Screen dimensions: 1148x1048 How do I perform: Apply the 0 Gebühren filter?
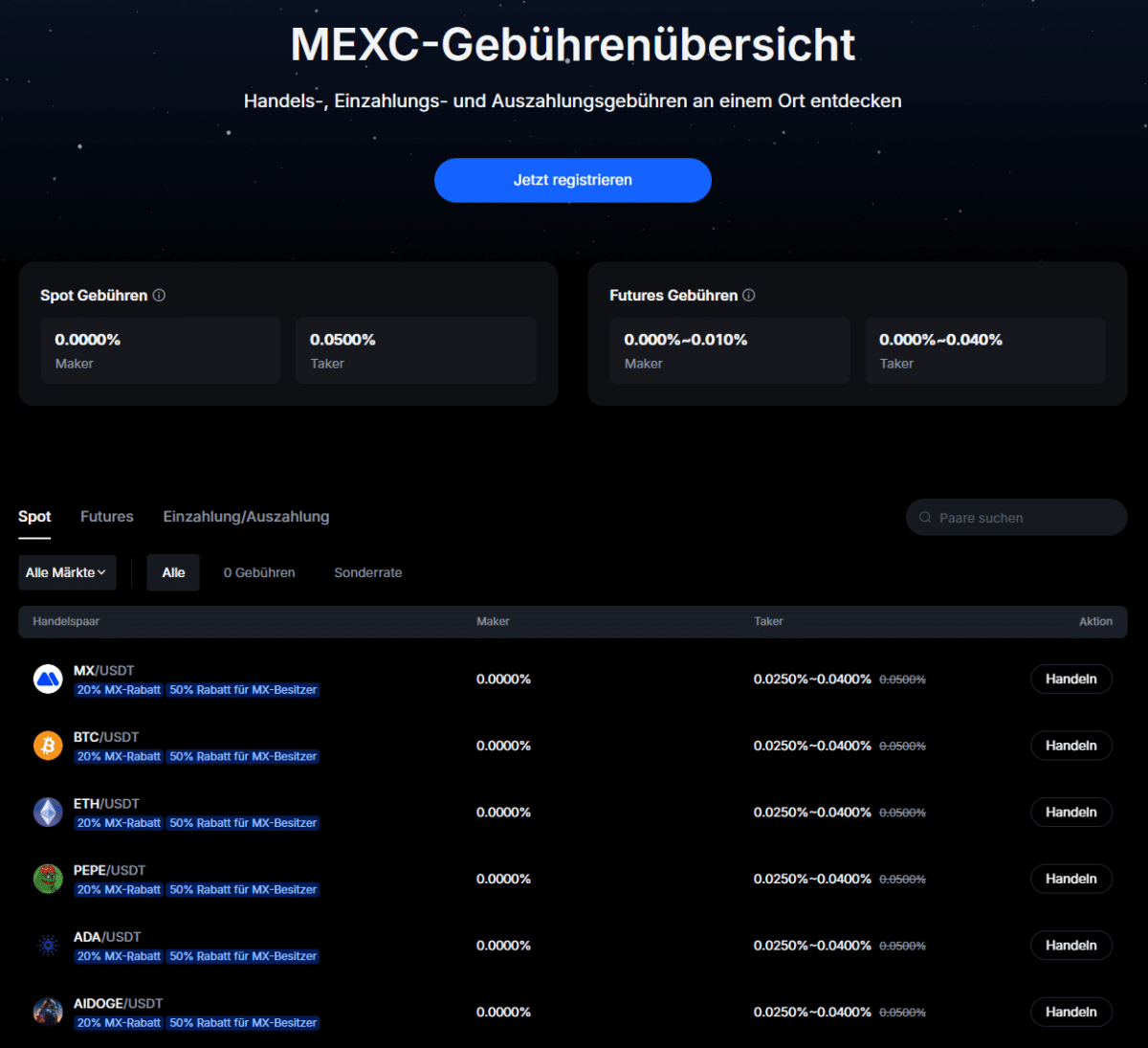(x=259, y=572)
